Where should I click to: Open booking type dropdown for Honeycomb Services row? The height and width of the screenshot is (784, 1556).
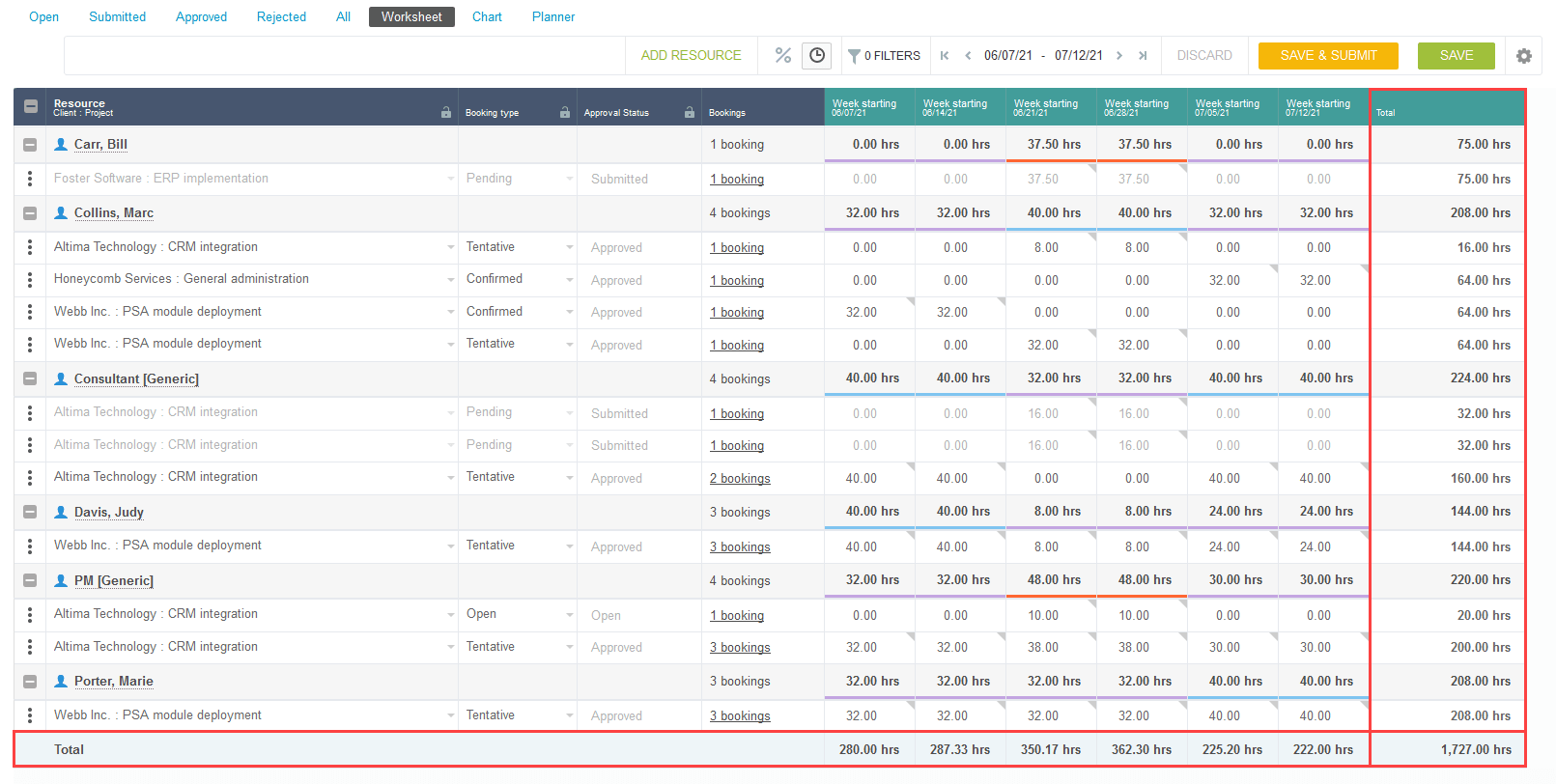[x=570, y=280]
